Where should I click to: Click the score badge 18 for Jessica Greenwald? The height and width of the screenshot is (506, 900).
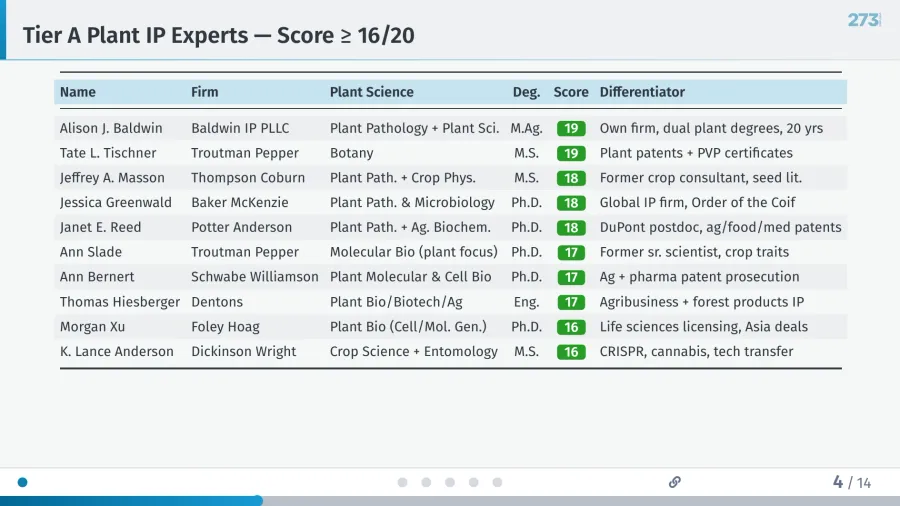tap(571, 203)
